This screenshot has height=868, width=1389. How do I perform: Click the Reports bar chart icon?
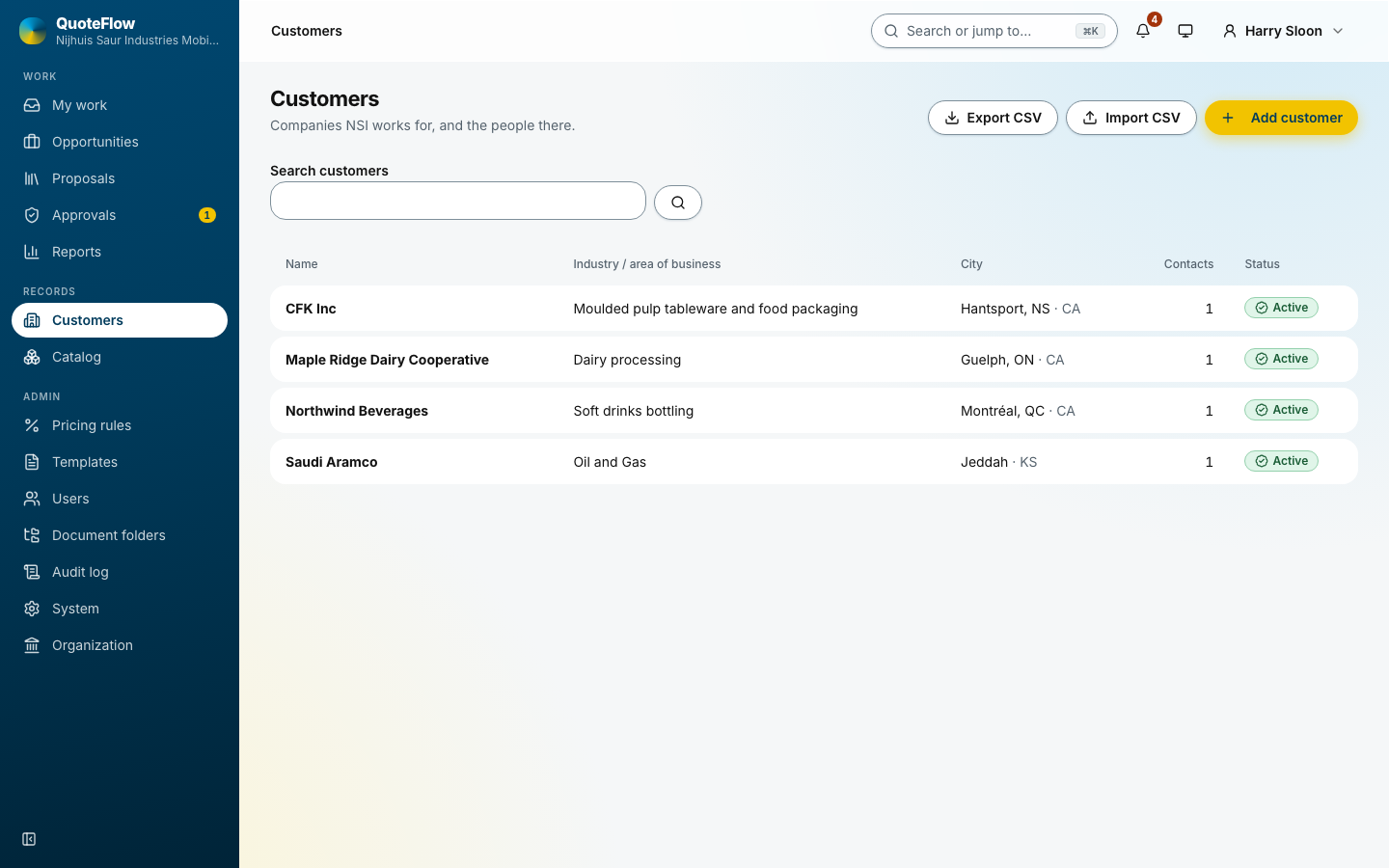point(32,252)
